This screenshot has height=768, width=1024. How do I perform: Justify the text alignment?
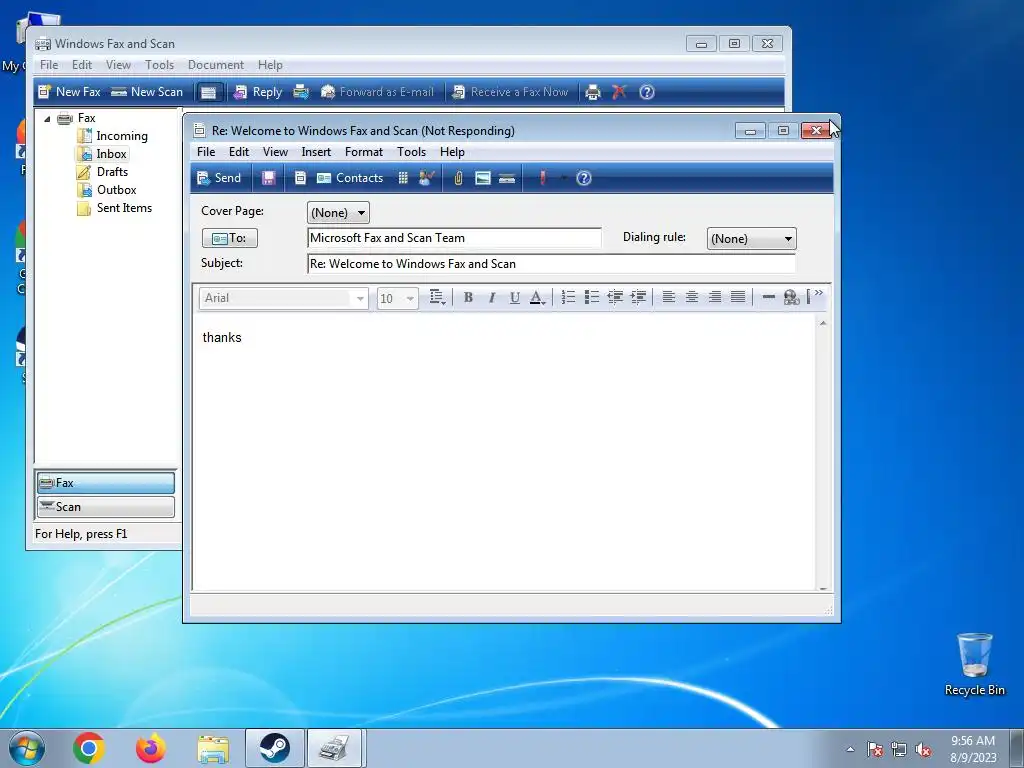[738, 298]
